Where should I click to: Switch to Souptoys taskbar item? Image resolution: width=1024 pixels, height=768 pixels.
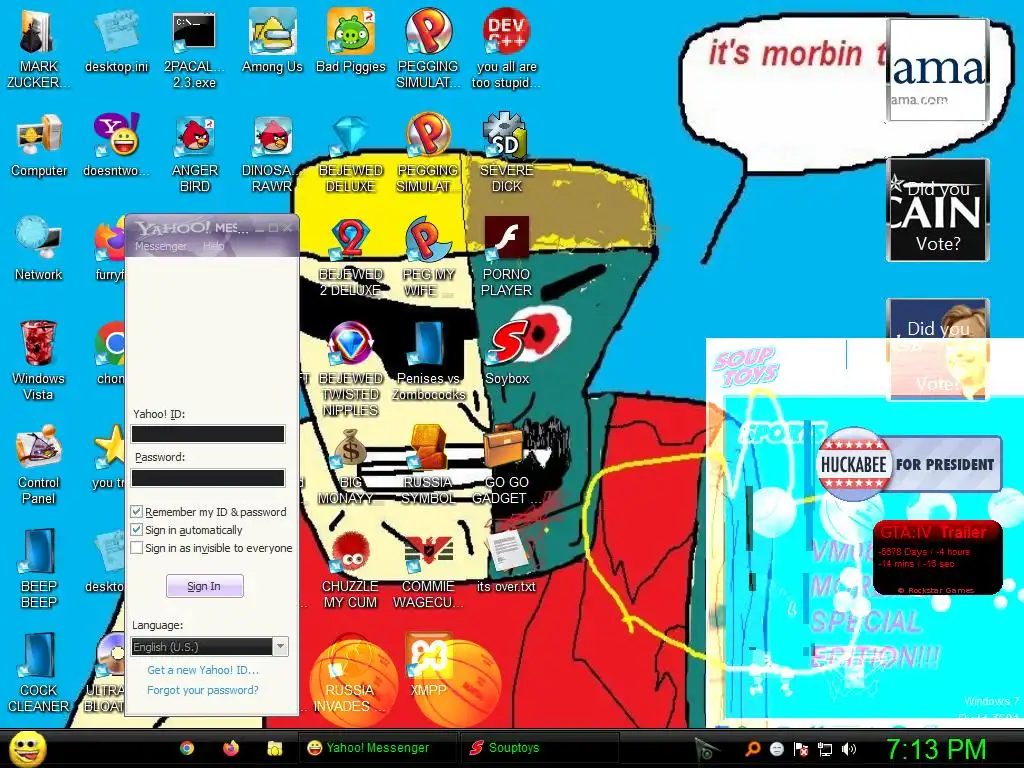[x=539, y=748]
